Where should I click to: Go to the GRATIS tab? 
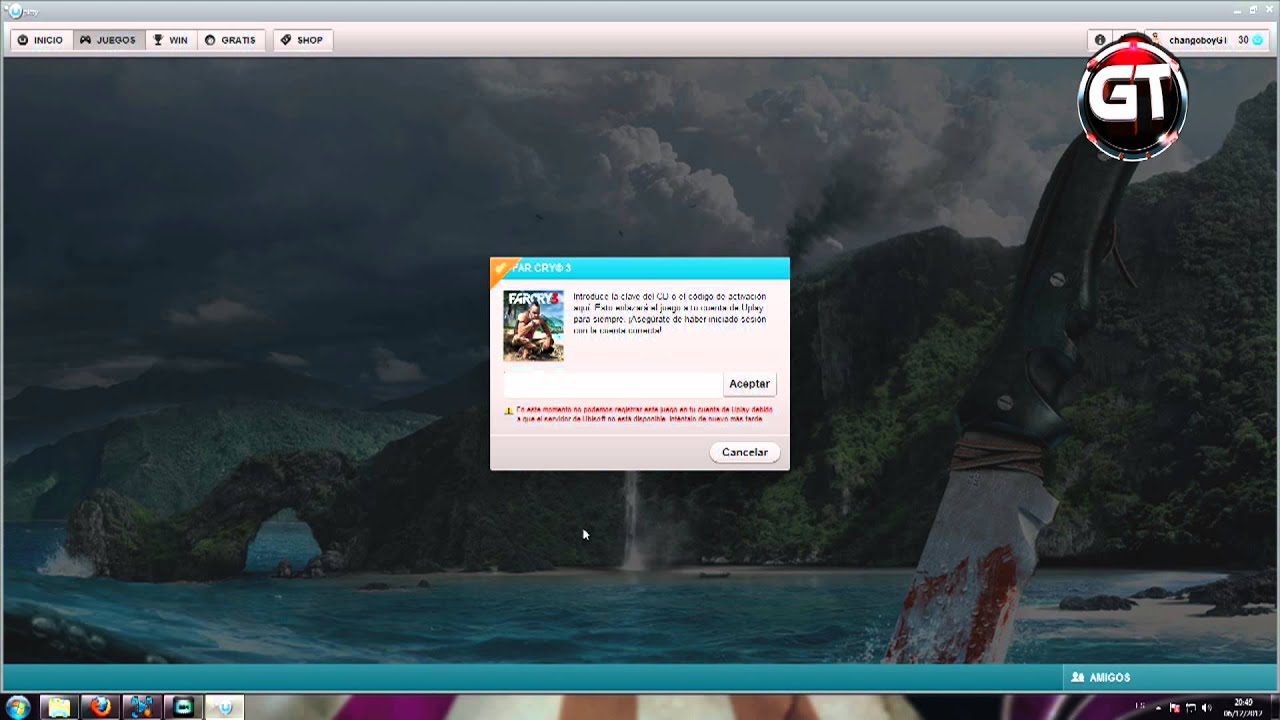tap(231, 40)
